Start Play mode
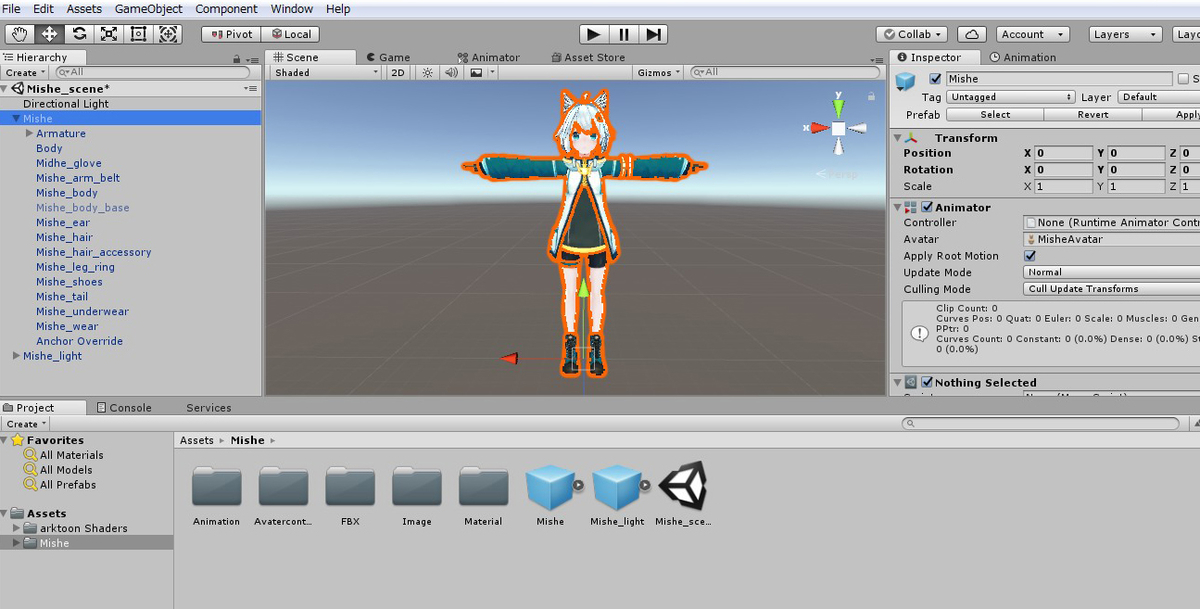1200x609 pixels. (x=594, y=34)
